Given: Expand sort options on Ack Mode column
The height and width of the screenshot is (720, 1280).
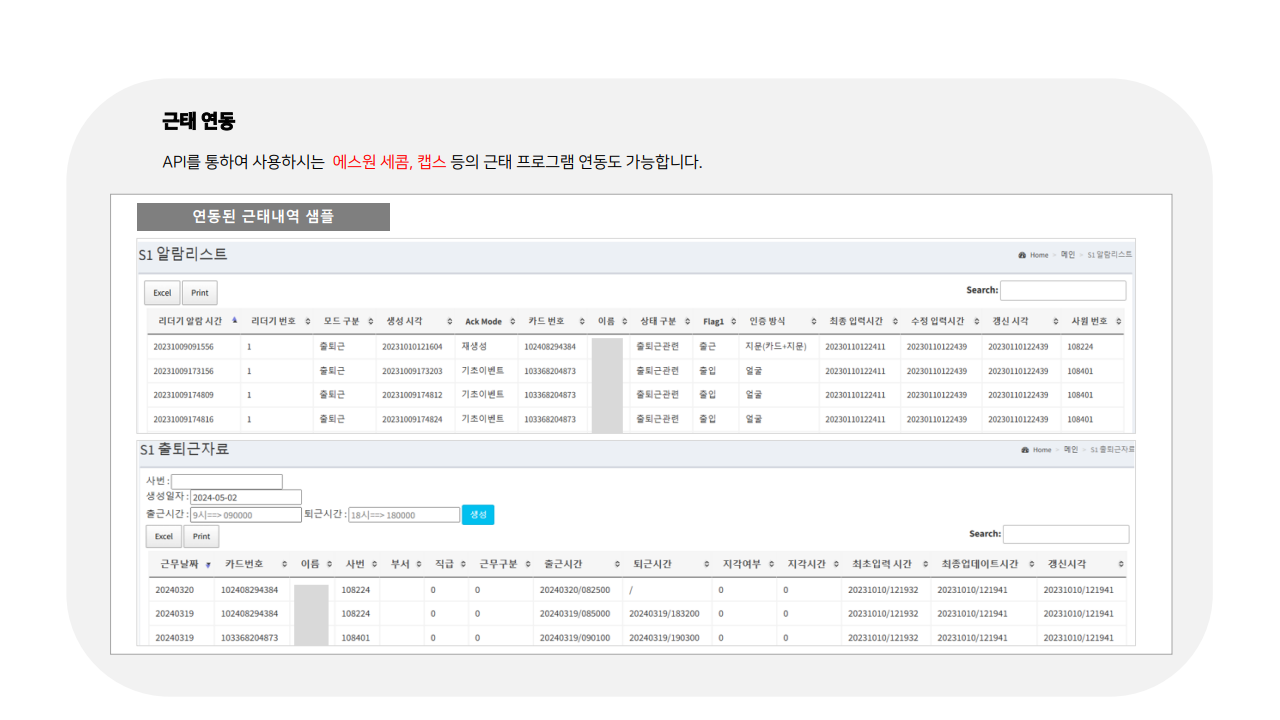Looking at the screenshot, I should 511,321.
